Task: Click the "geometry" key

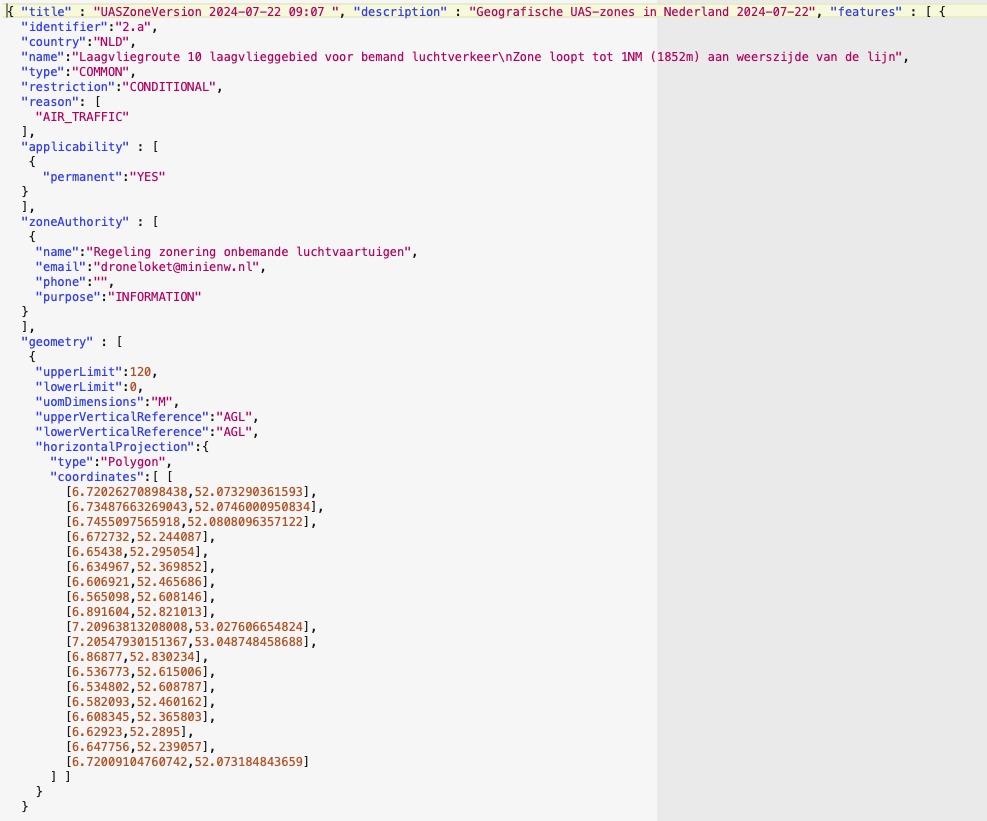Action: [57, 342]
